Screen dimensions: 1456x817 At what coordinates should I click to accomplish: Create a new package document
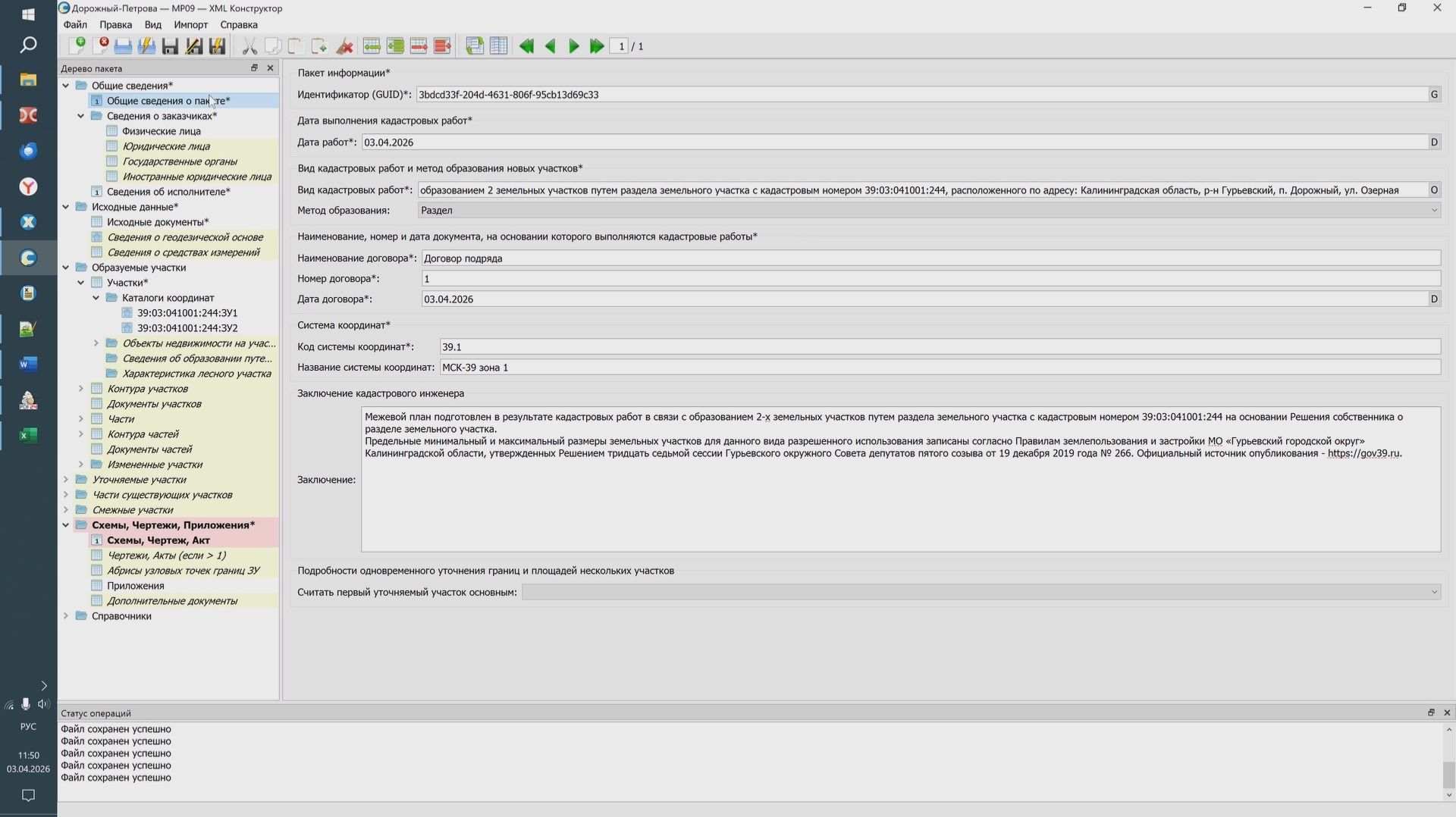(x=79, y=45)
